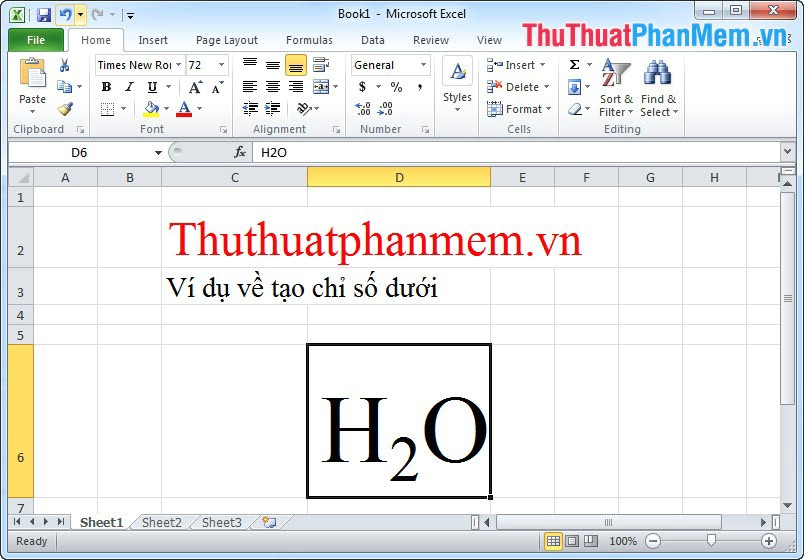
Task: Switch to Page Layout view in status bar
Action: (572, 541)
